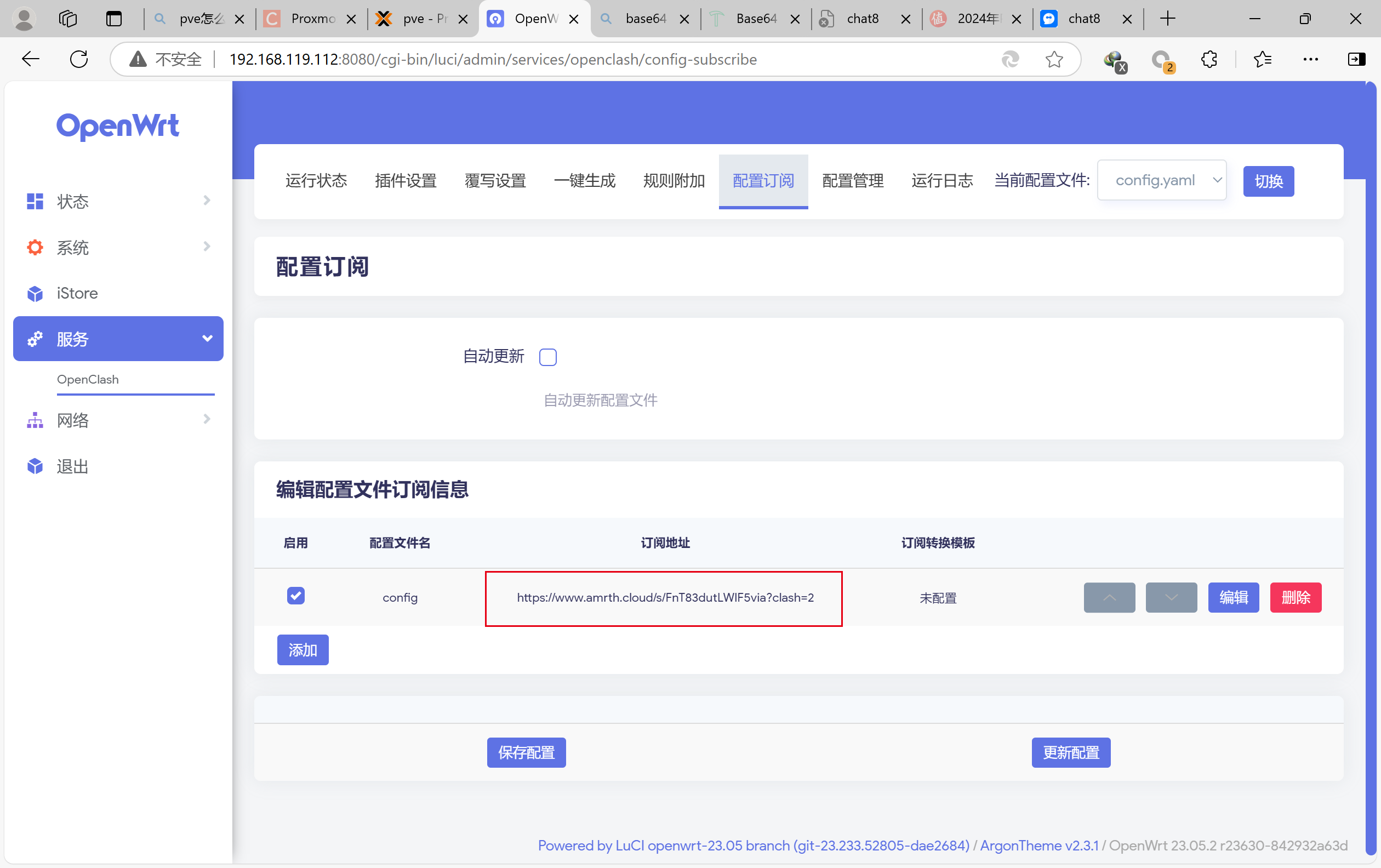Open the favorites list icon
This screenshot has width=1381, height=868.
tap(1262, 59)
